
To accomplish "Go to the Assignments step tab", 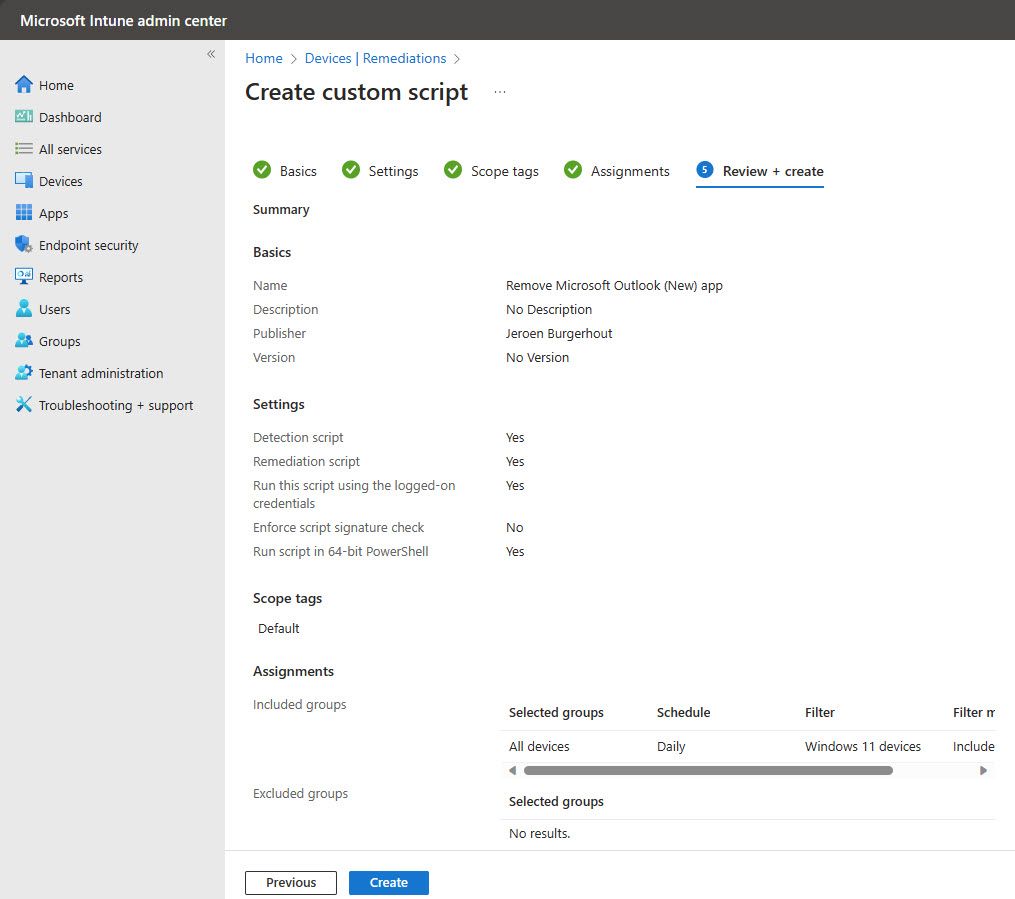I will coord(616,171).
